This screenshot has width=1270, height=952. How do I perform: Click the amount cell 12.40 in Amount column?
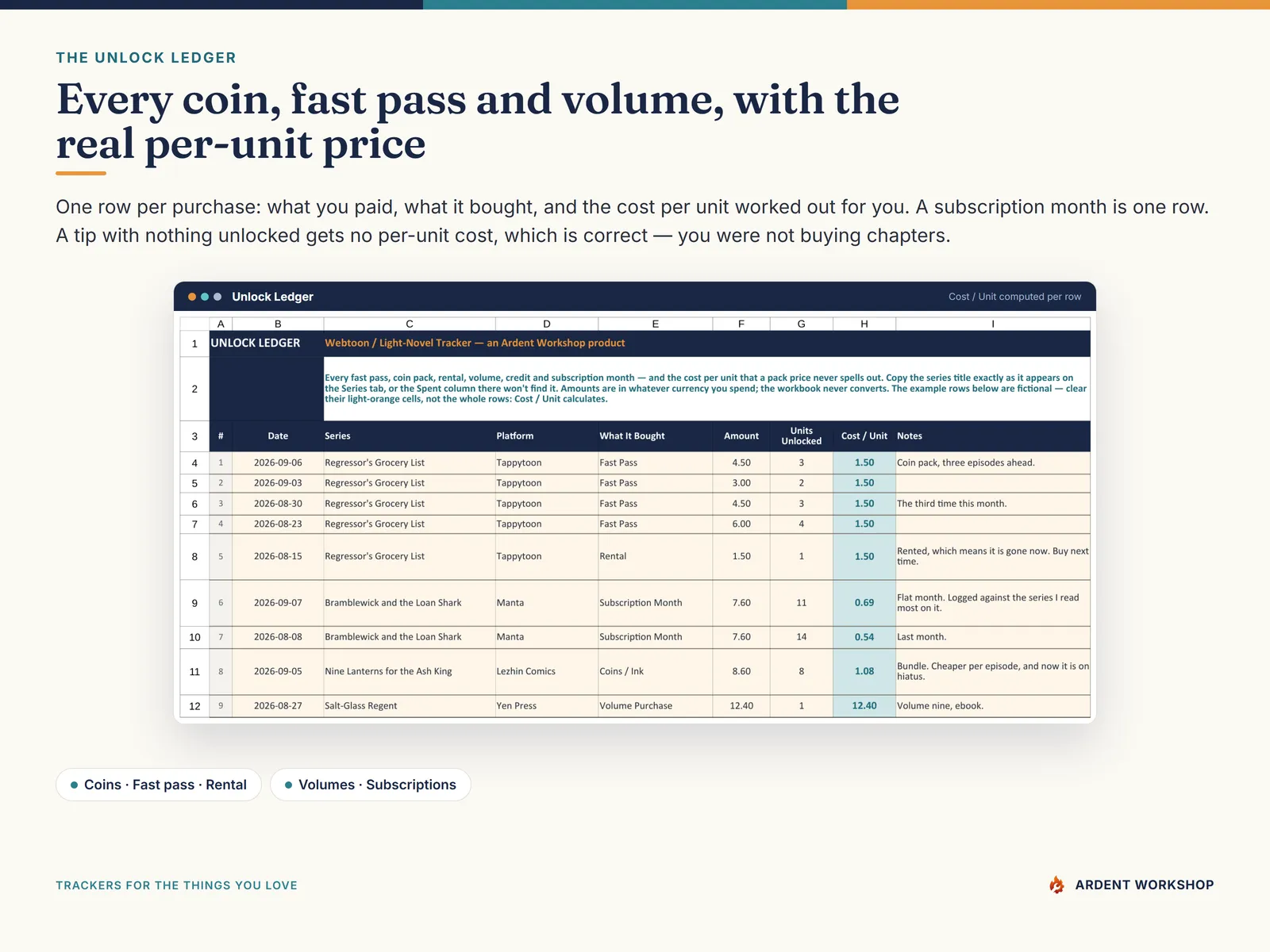click(741, 706)
